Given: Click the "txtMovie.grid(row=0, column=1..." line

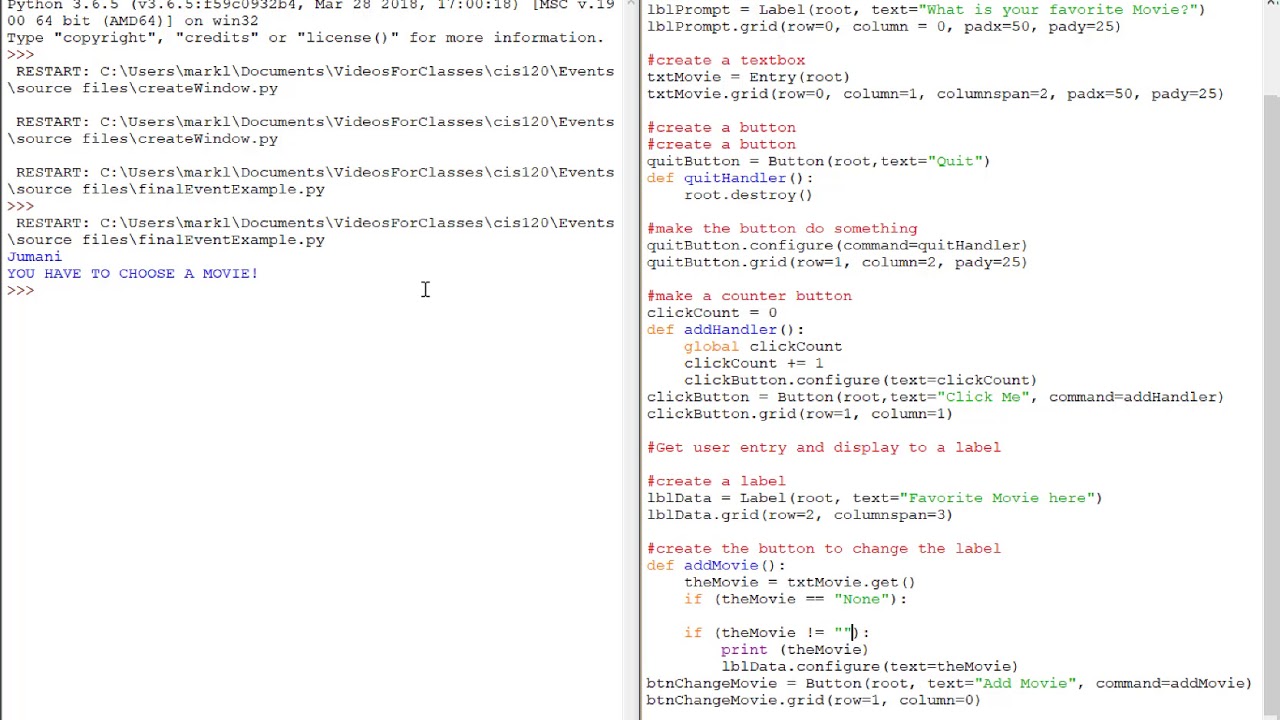Looking at the screenshot, I should 935,94.
